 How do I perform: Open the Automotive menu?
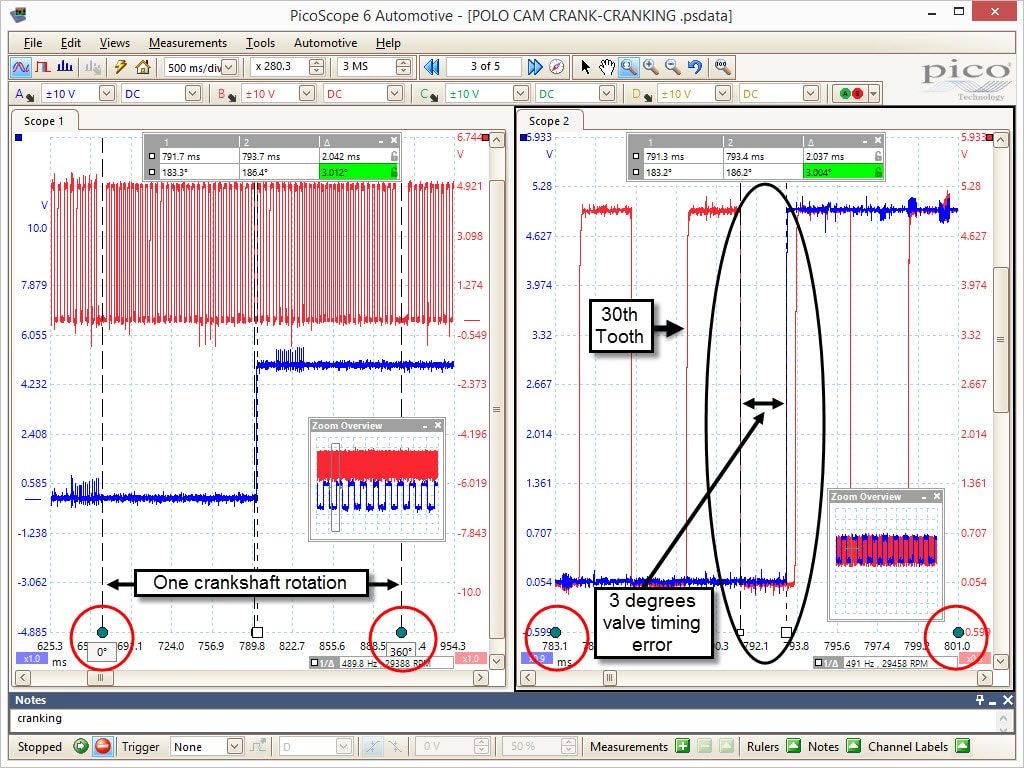pyautogui.click(x=325, y=42)
